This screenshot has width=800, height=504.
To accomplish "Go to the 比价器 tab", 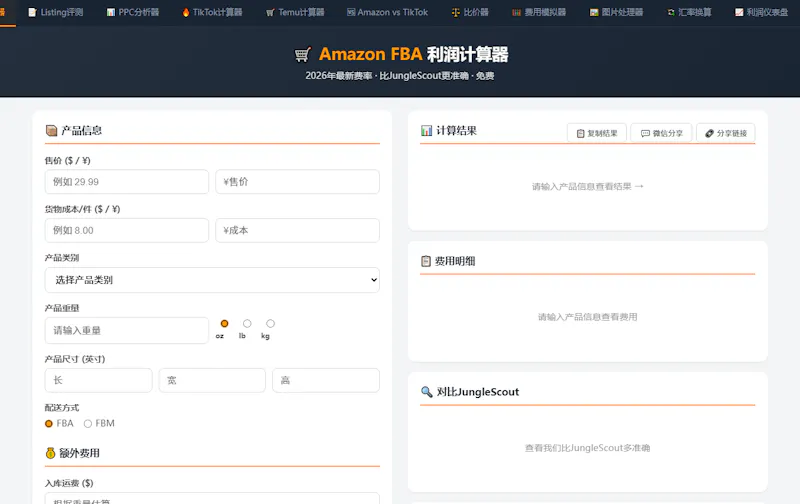I will pos(470,12).
